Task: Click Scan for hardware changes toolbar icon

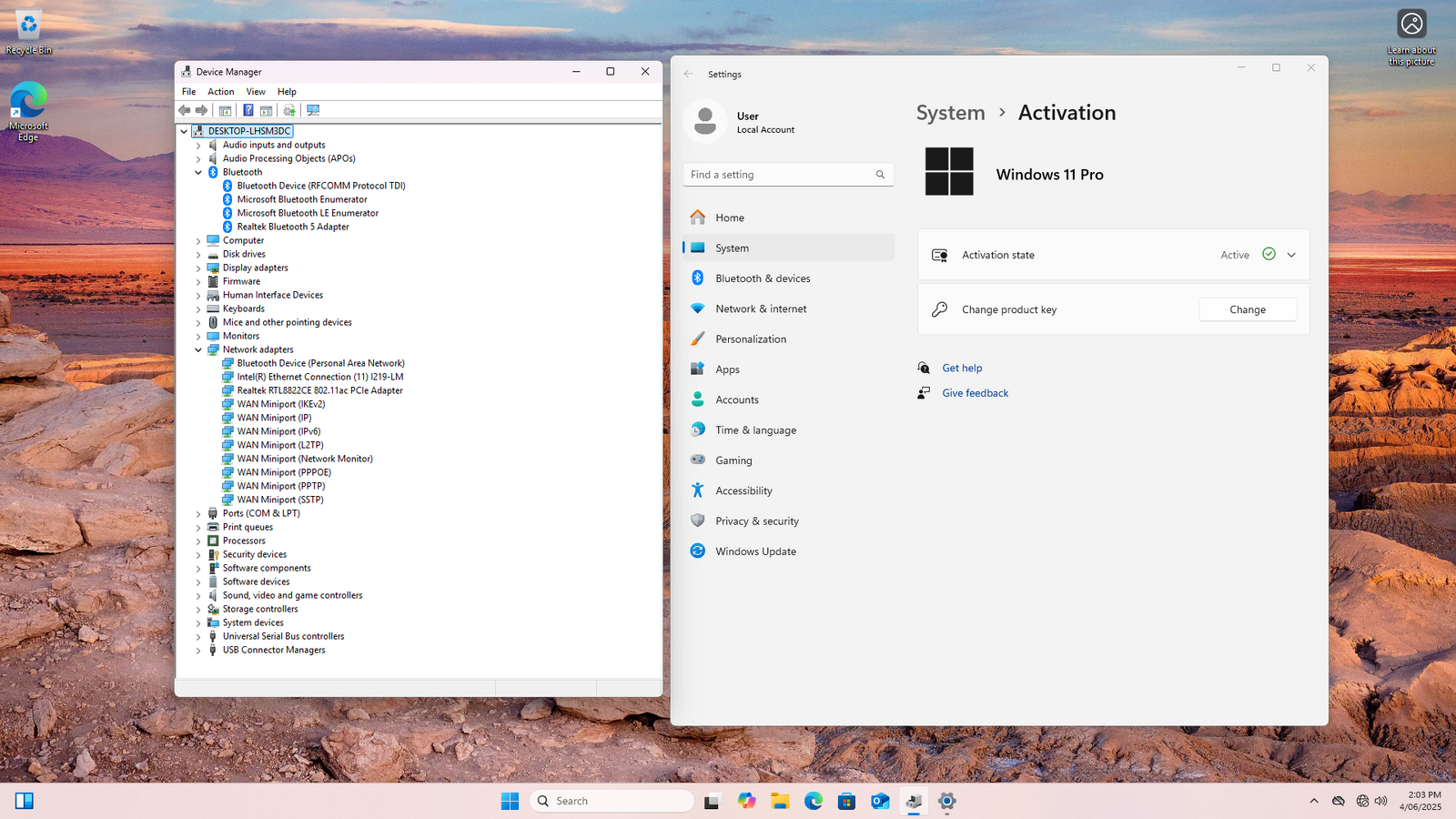Action: tap(313, 110)
